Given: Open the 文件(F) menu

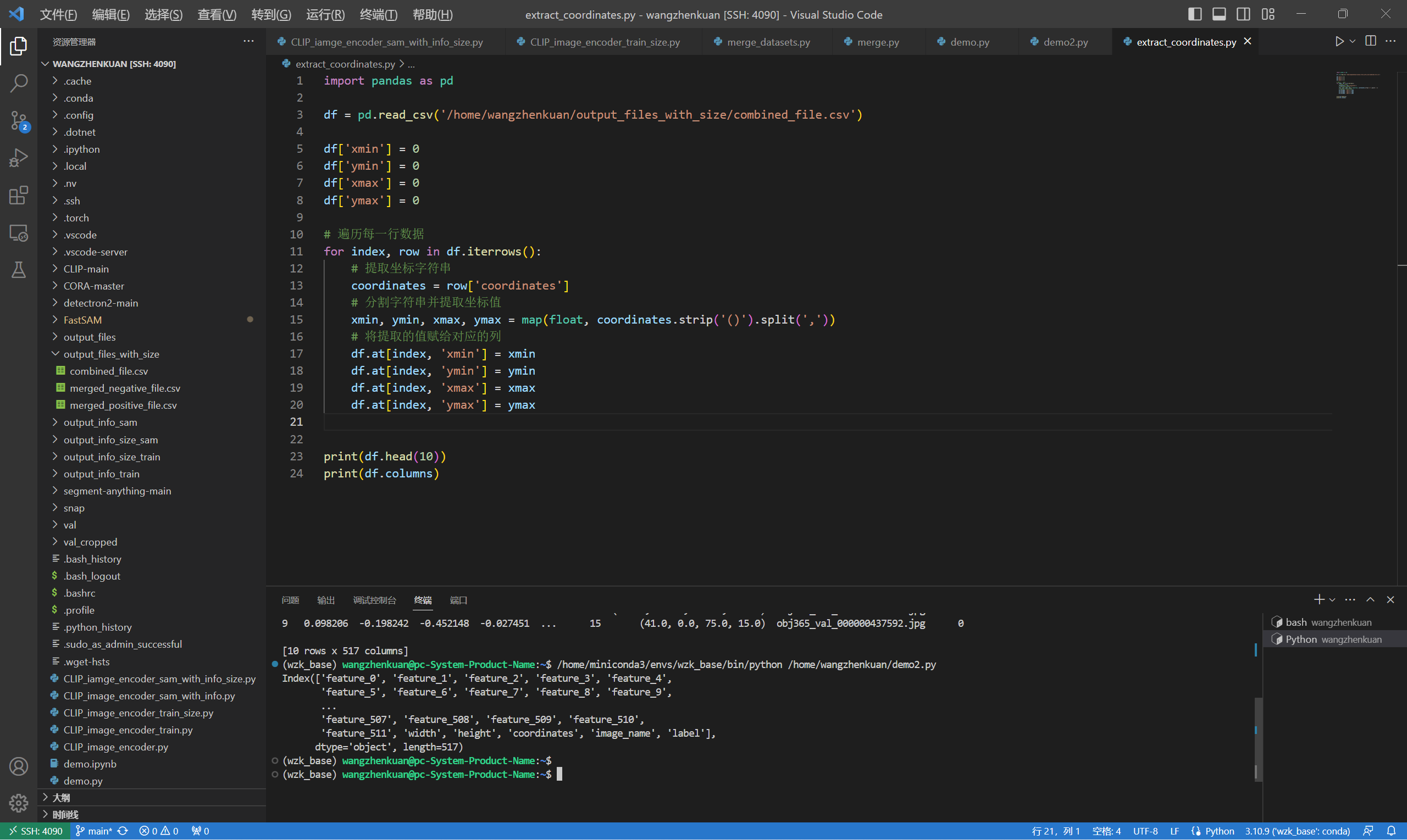Looking at the screenshot, I should click(58, 14).
